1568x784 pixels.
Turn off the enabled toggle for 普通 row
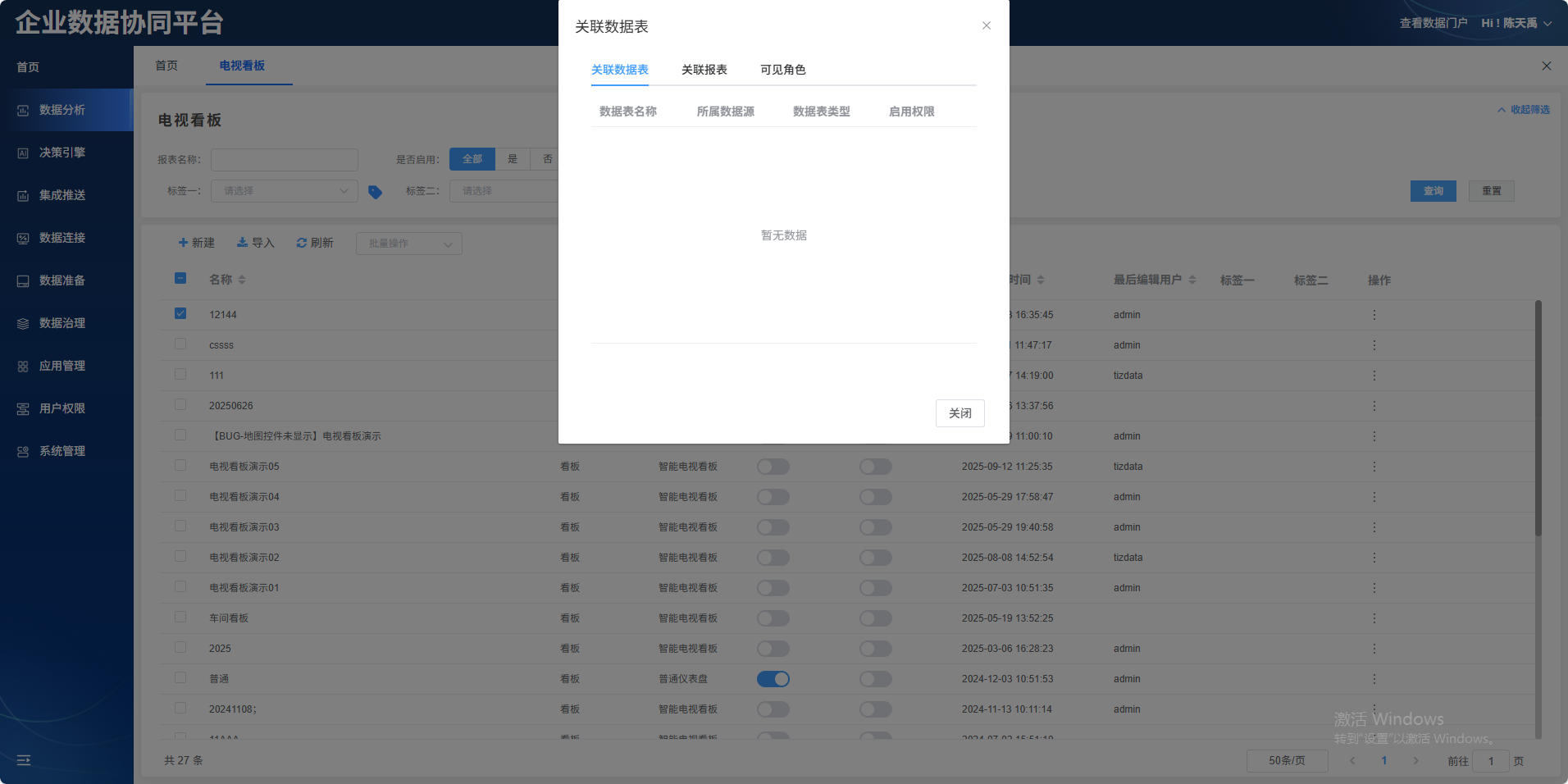click(x=773, y=679)
